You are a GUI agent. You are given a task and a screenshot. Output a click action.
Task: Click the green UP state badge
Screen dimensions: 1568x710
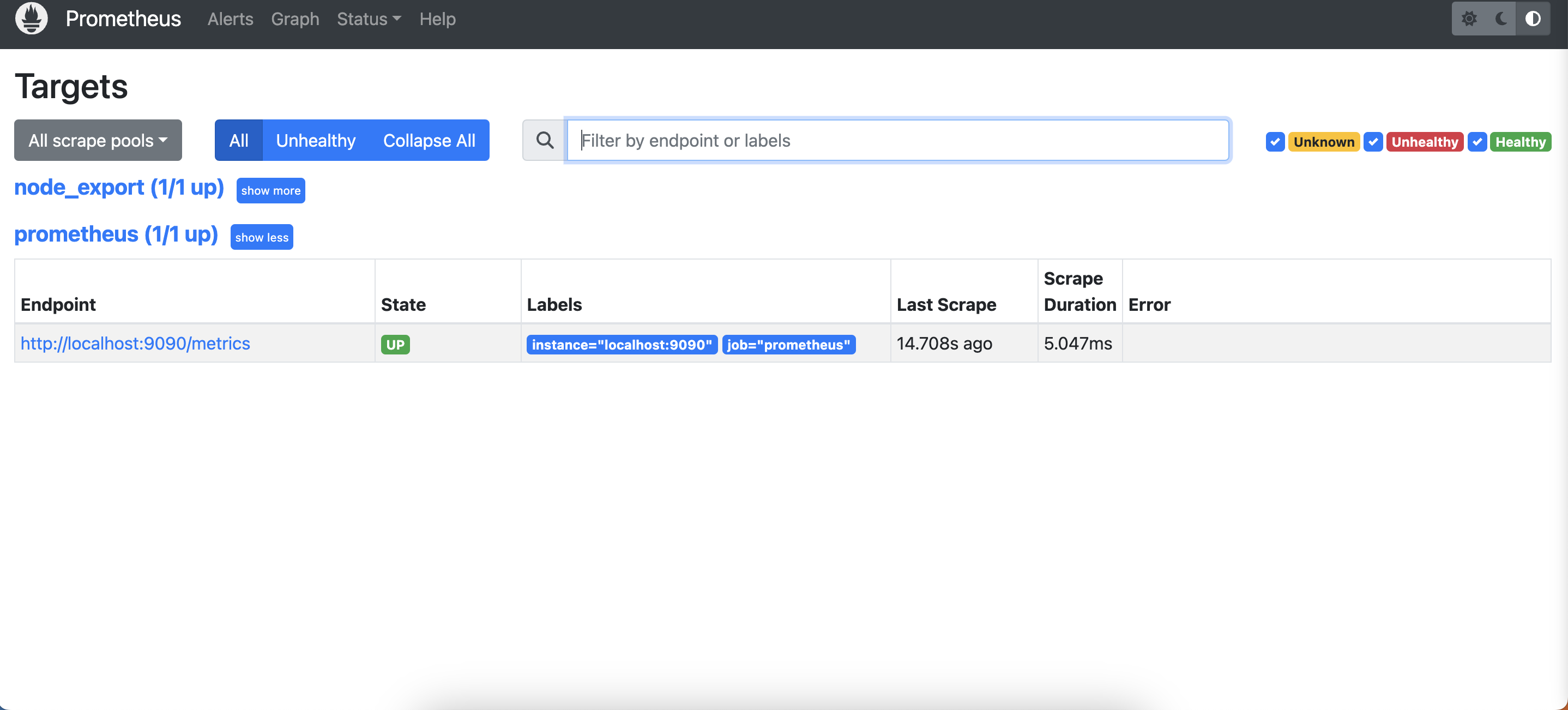[396, 345]
